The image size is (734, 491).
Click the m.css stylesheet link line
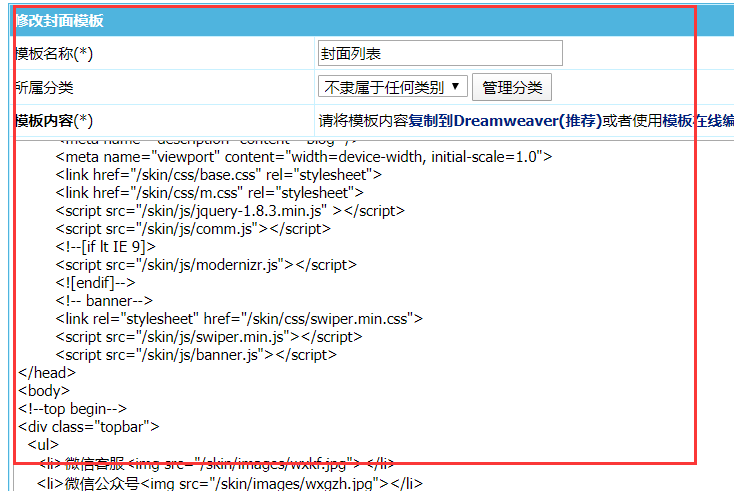[x=209, y=193]
